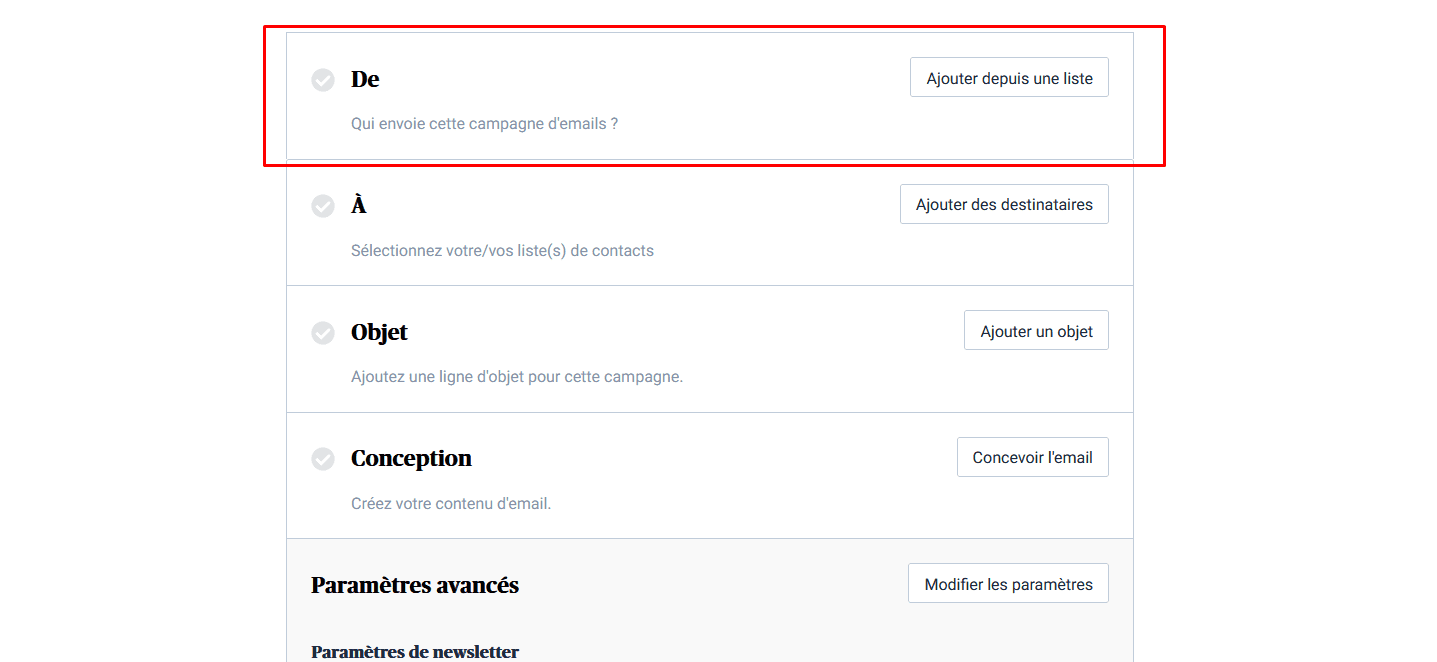Screen dimensions: 1437x662
Task: Click 'Qui envoie cette campagne d'emails ?' text
Action: pyautogui.click(x=485, y=123)
